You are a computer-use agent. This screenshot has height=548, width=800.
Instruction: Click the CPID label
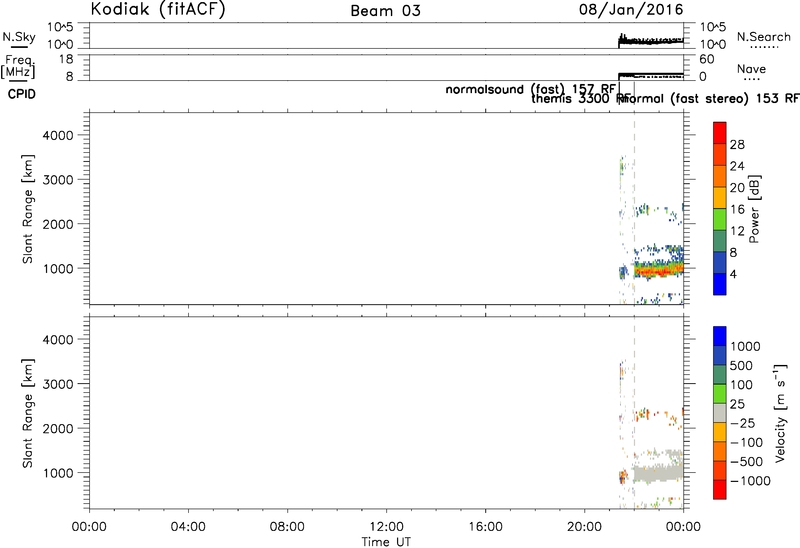pyautogui.click(x=22, y=94)
